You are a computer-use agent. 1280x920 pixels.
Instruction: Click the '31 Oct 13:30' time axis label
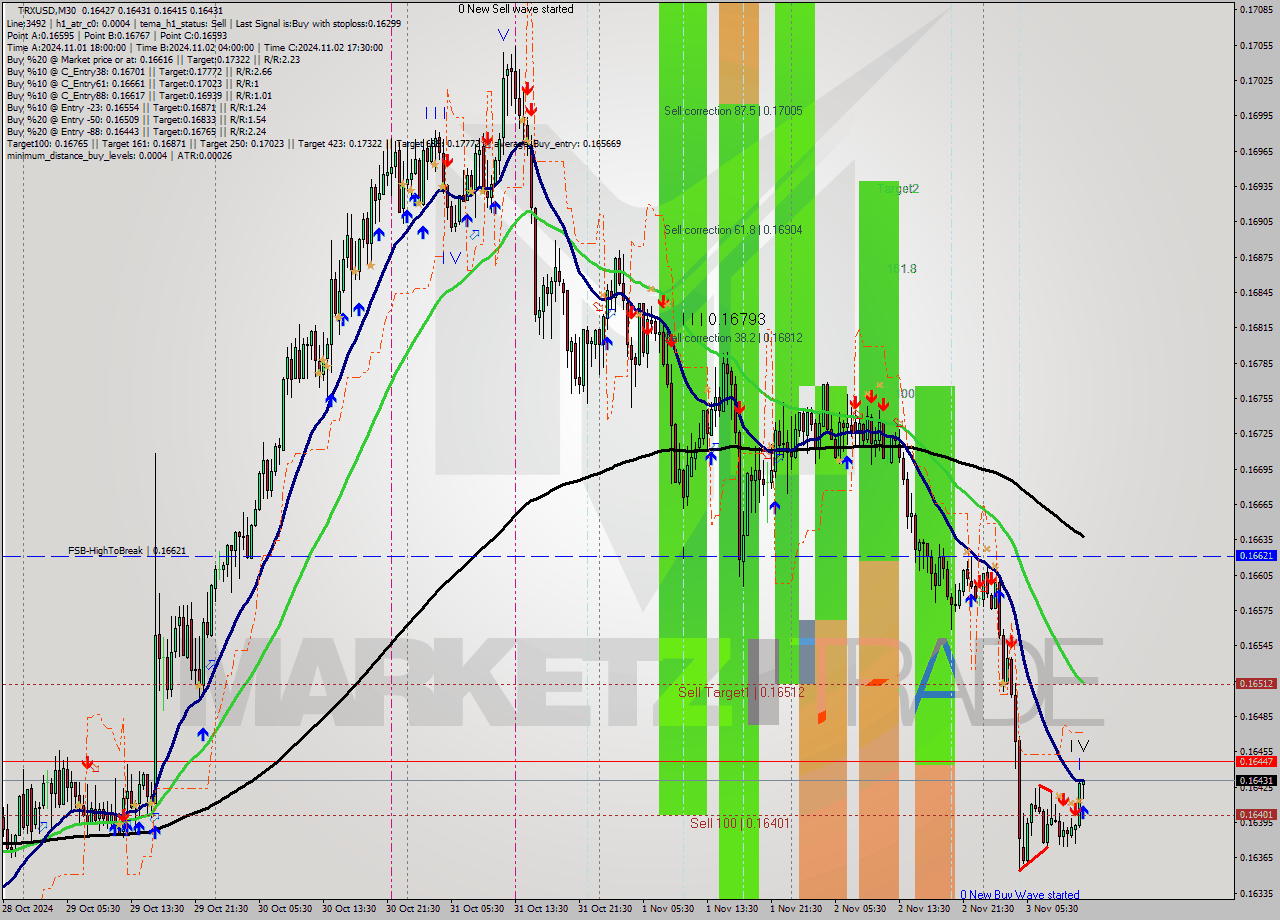pos(541,909)
